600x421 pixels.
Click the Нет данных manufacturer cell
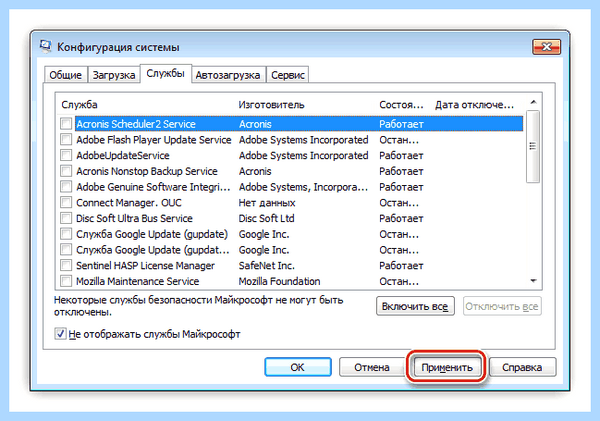pos(267,202)
